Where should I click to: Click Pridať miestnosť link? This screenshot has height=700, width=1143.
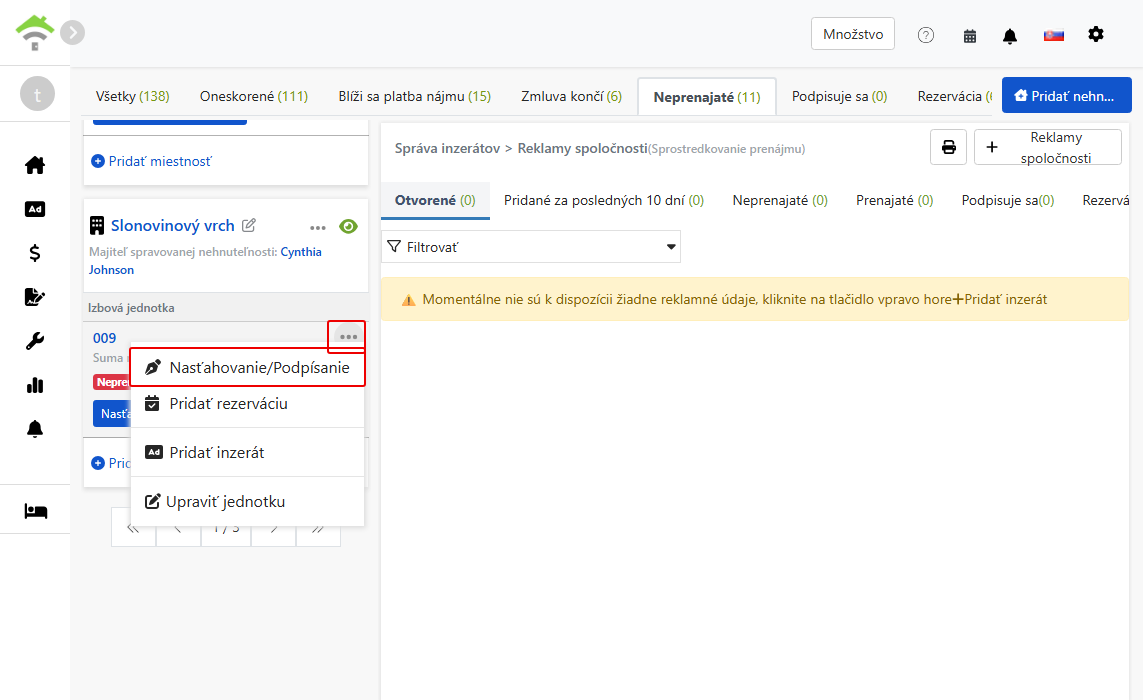pos(152,161)
